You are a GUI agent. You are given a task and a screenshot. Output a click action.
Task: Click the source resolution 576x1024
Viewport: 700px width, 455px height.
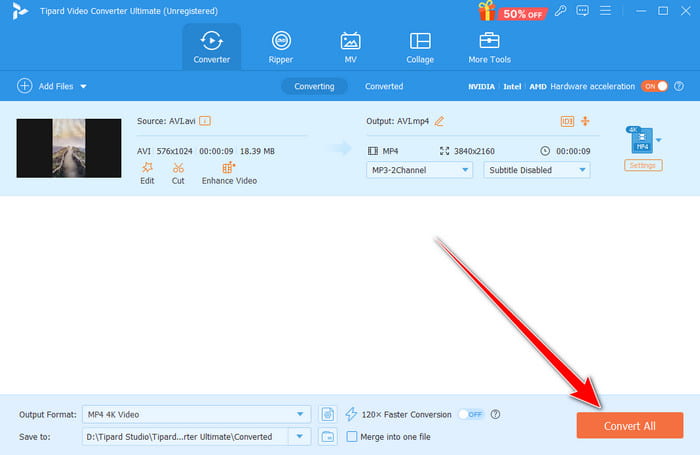[175, 151]
